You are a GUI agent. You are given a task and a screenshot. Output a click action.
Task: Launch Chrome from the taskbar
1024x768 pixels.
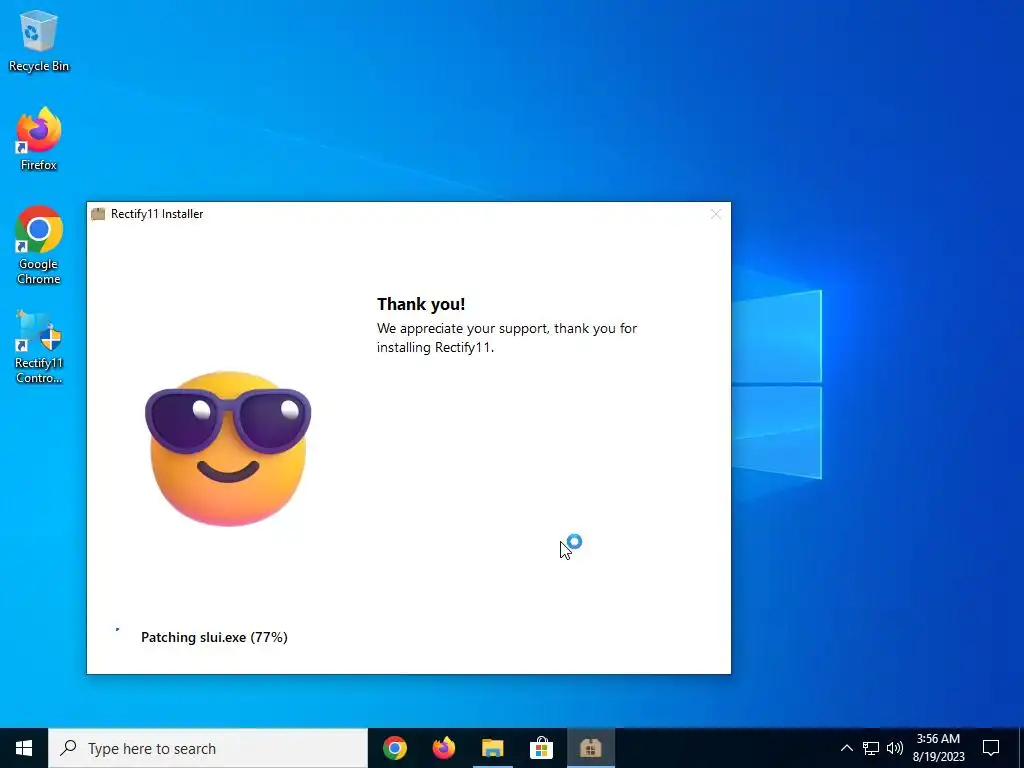[x=395, y=748]
